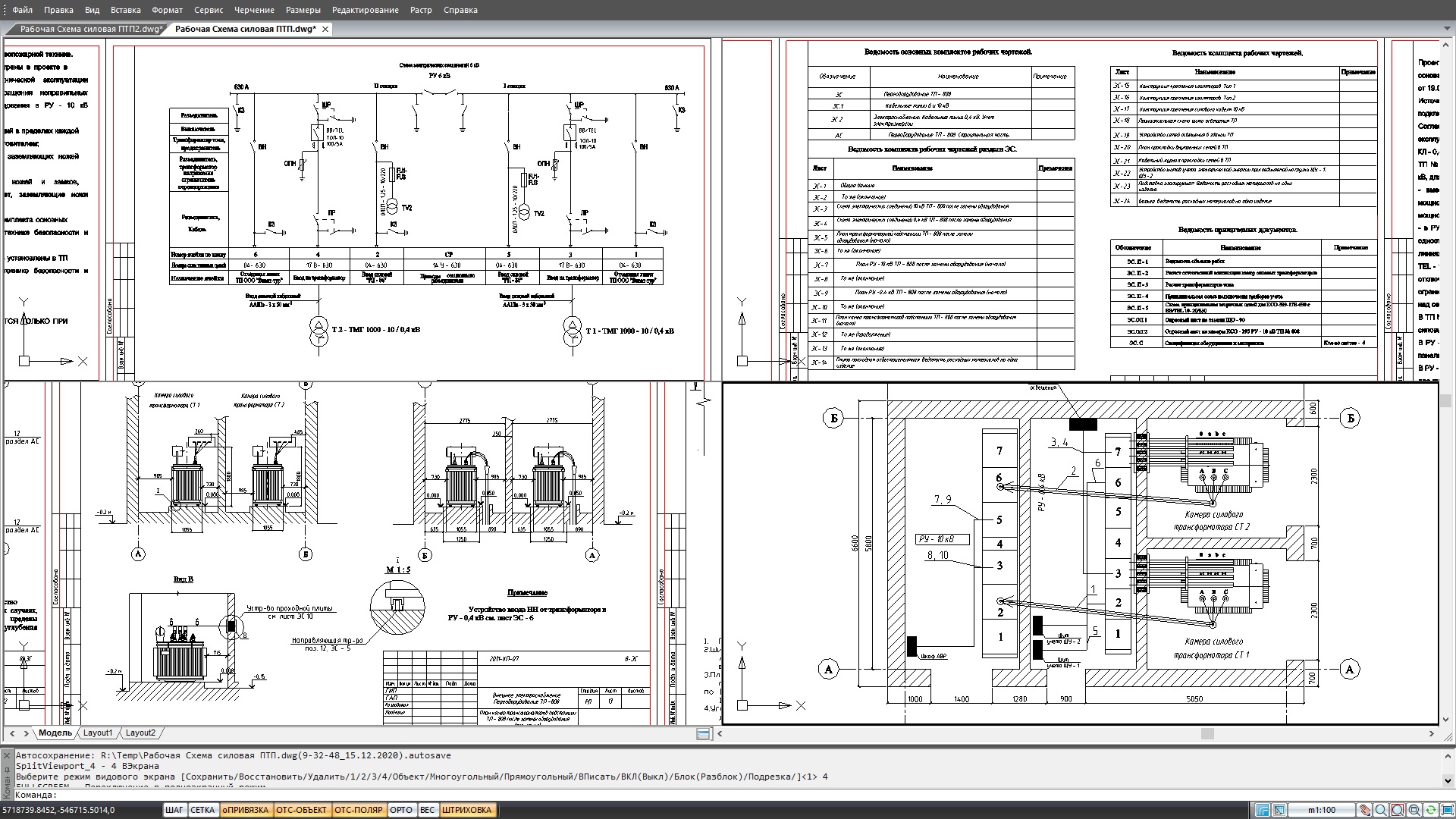Toggle ОТС-ПОЛЯР polar tracking
The width and height of the screenshot is (1456, 819).
359,810
